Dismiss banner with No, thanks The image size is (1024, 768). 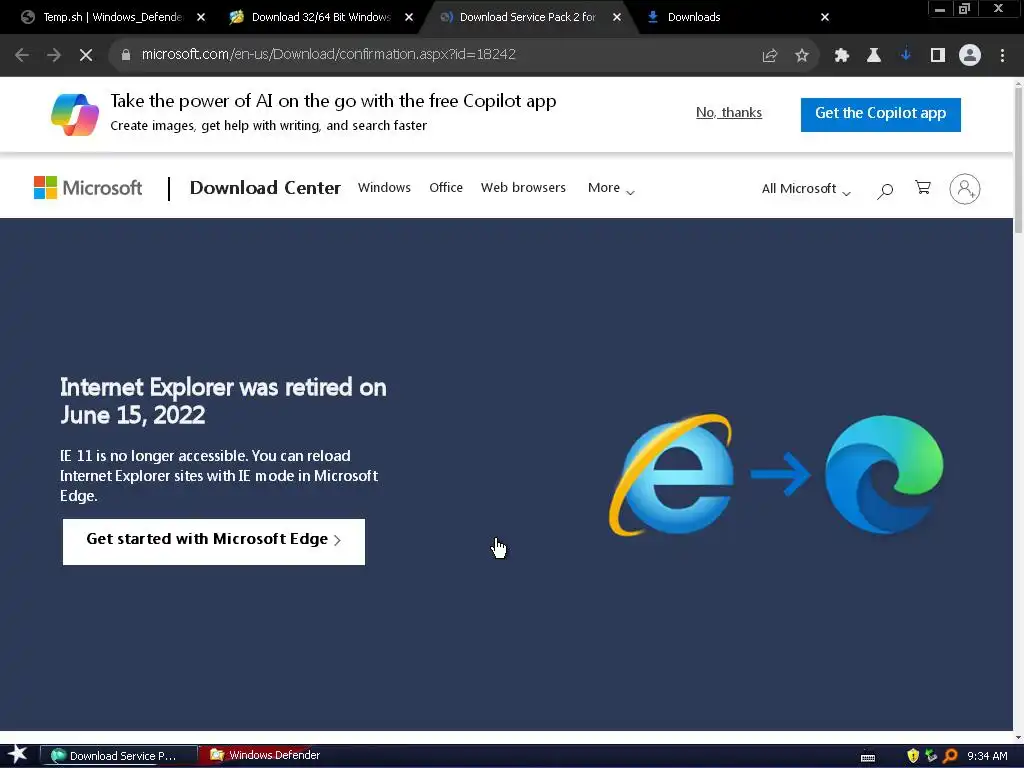729,112
